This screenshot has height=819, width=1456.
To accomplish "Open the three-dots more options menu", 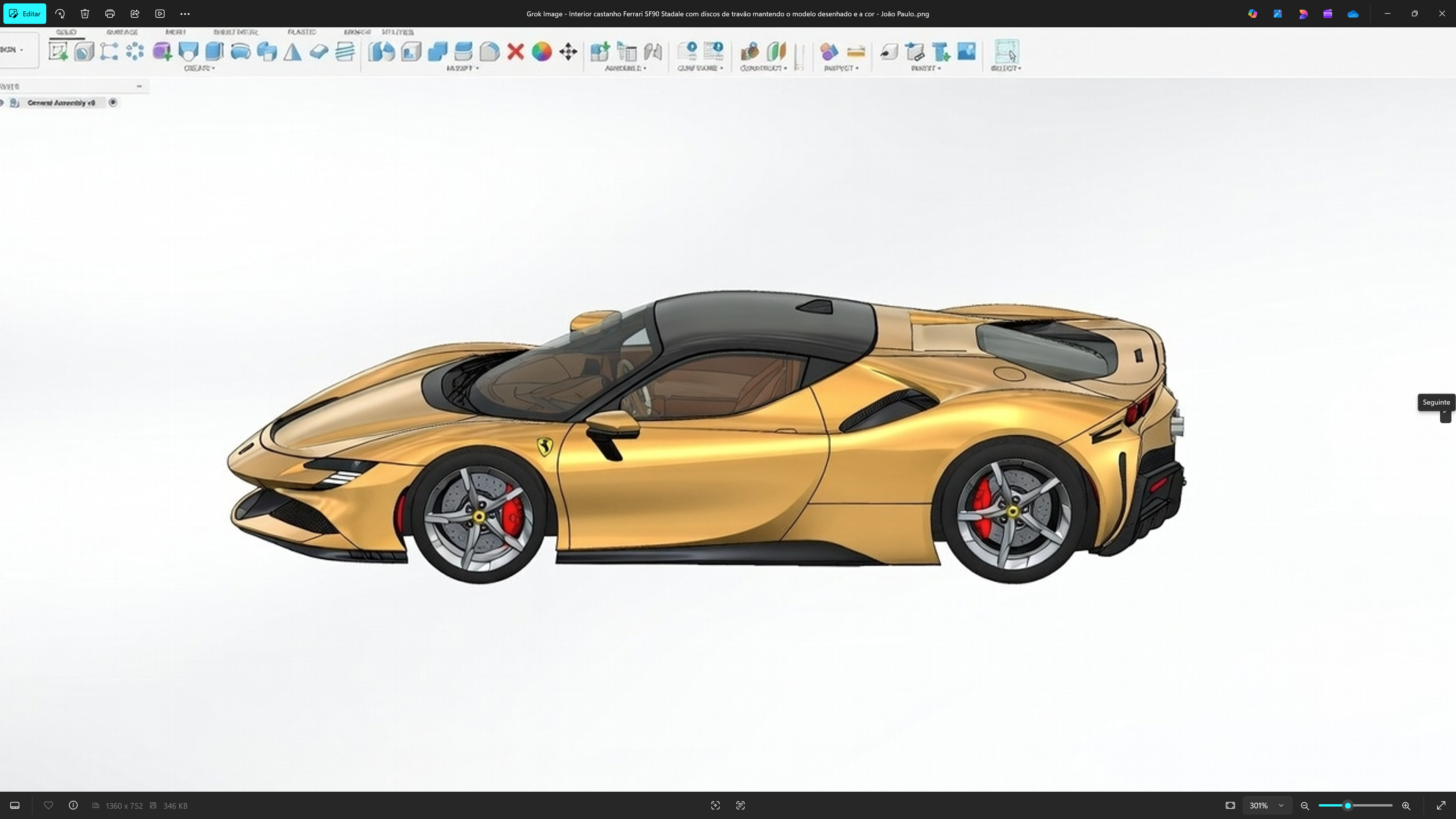I will coord(185,14).
